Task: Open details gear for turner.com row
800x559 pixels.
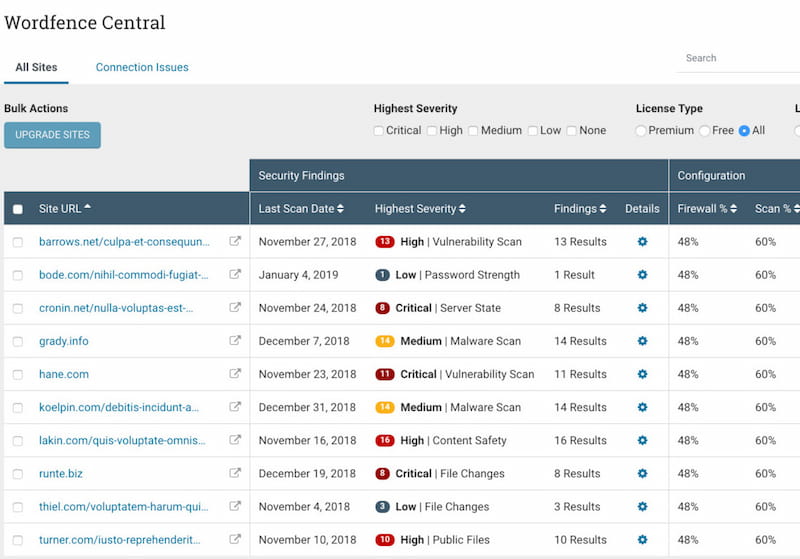Action: point(642,540)
